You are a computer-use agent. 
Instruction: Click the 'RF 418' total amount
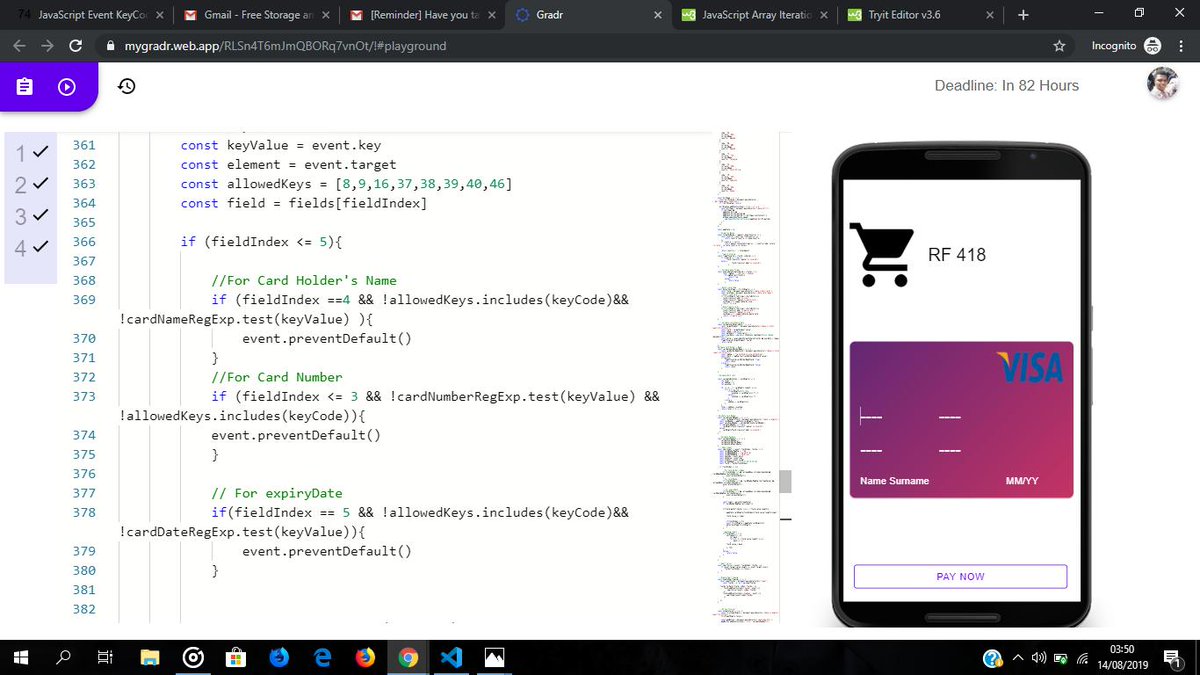pos(957,255)
